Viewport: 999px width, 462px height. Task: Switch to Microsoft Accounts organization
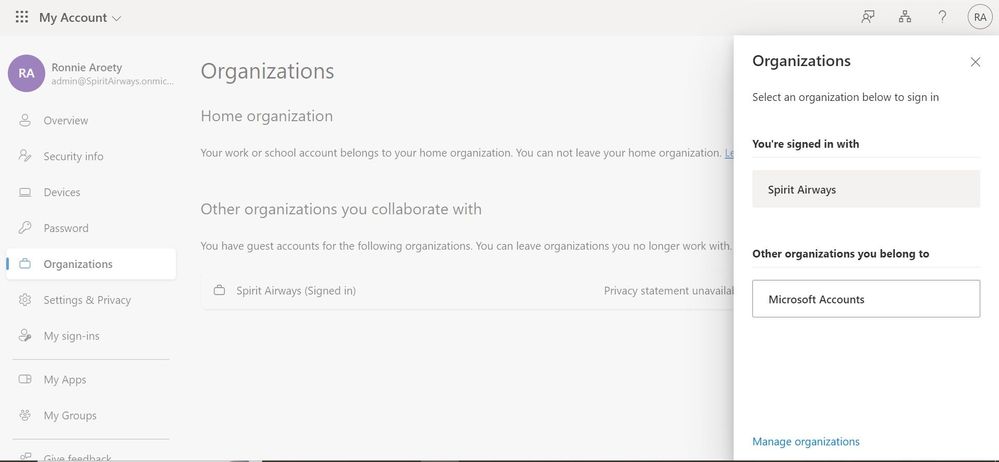coord(866,299)
